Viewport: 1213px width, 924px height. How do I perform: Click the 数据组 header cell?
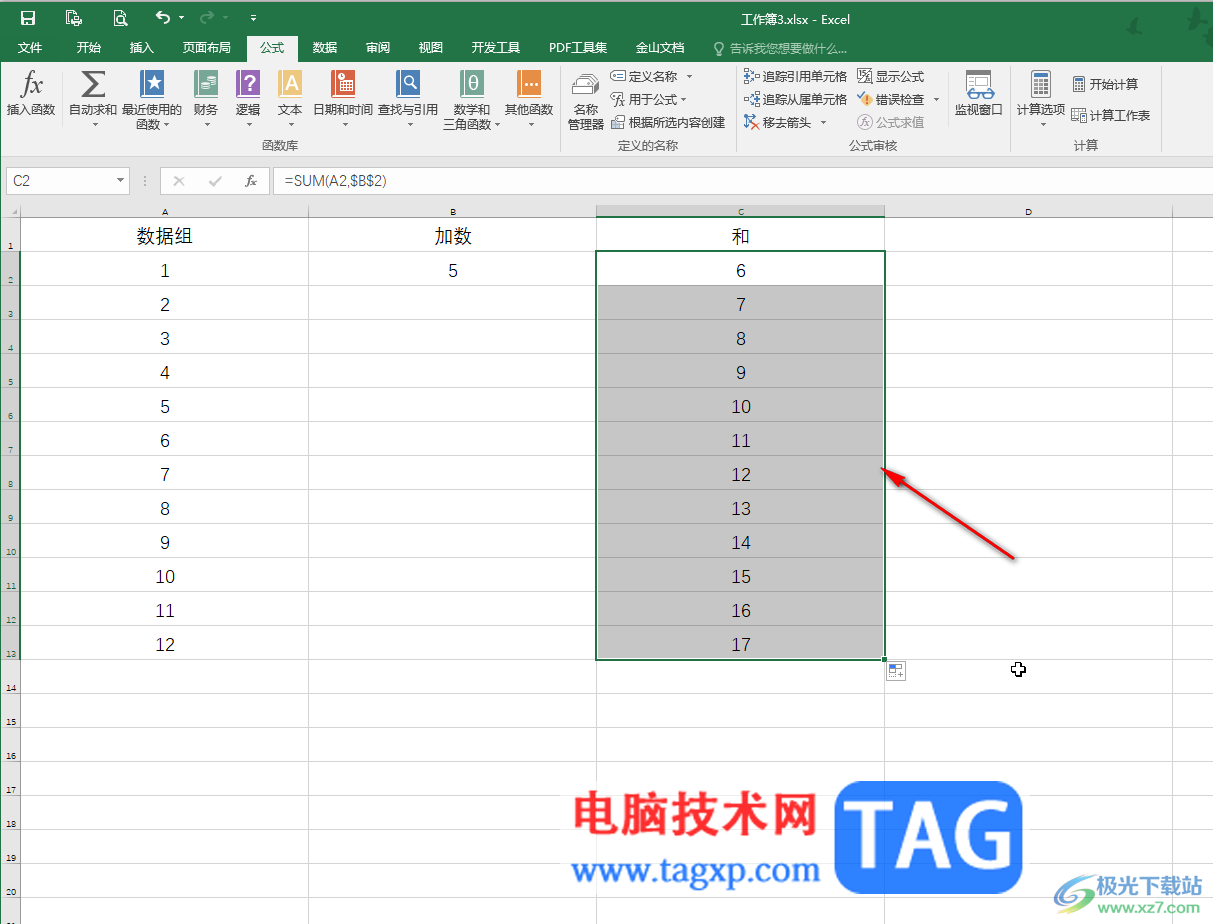(165, 236)
